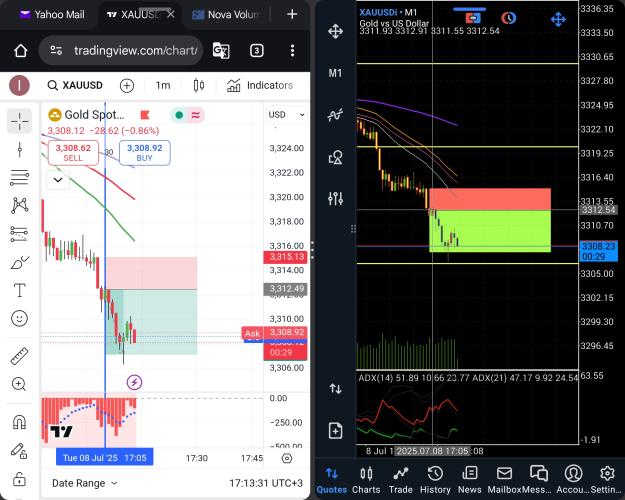The image size is (625, 500).
Task: Go to browser home page
Action: click(21, 51)
